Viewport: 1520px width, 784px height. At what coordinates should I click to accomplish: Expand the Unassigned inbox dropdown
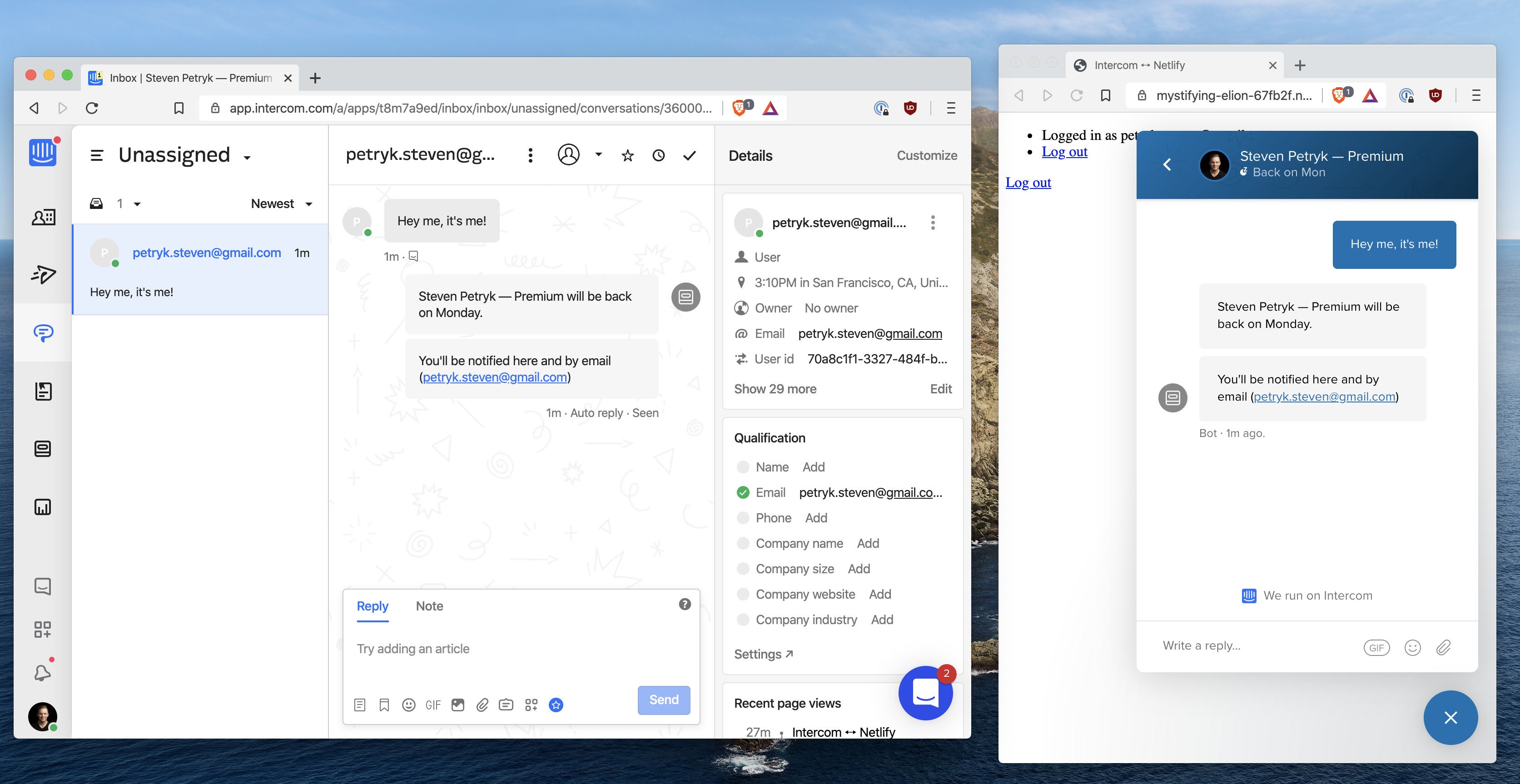[247, 157]
